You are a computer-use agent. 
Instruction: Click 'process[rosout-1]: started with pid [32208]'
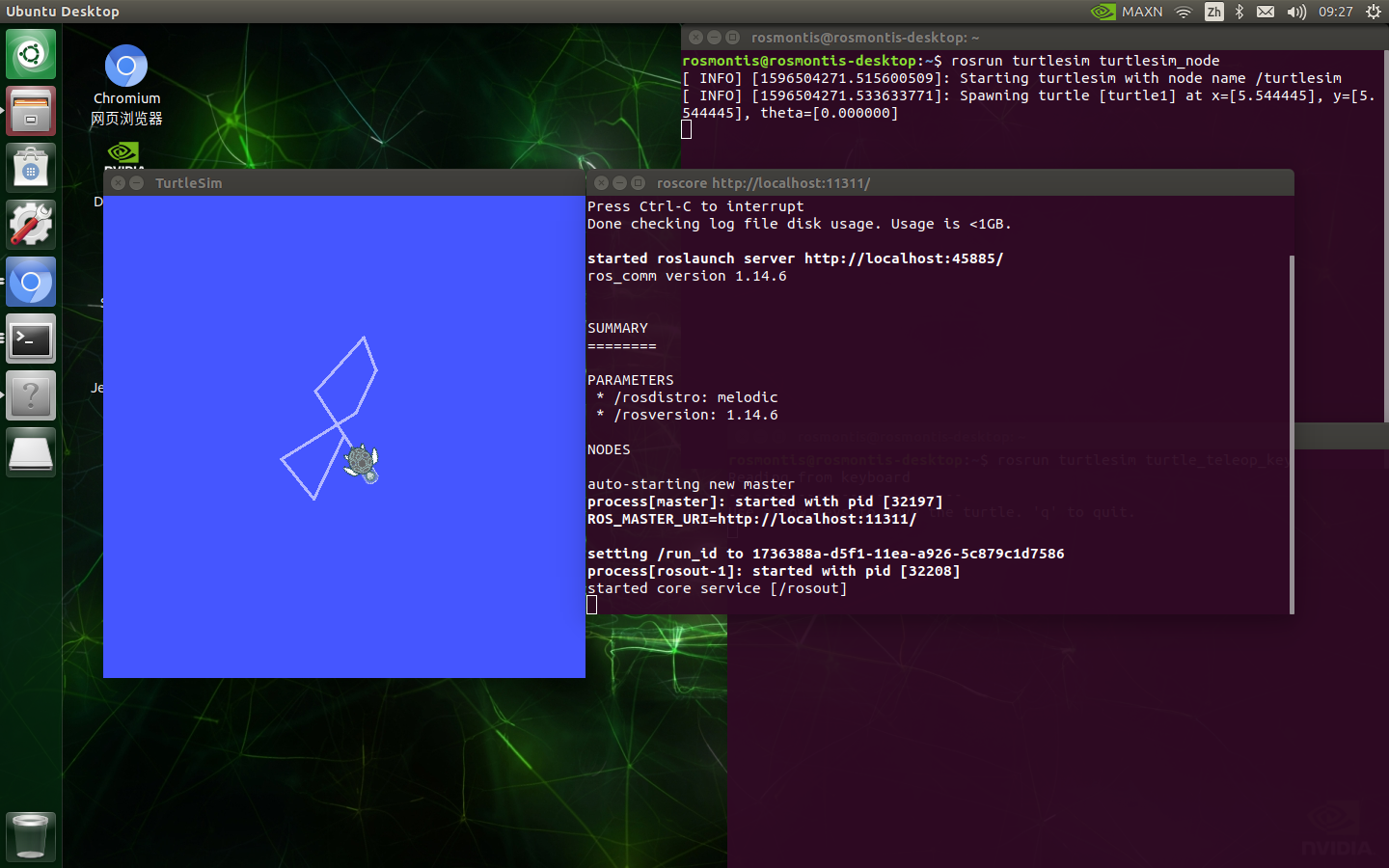coord(774,571)
